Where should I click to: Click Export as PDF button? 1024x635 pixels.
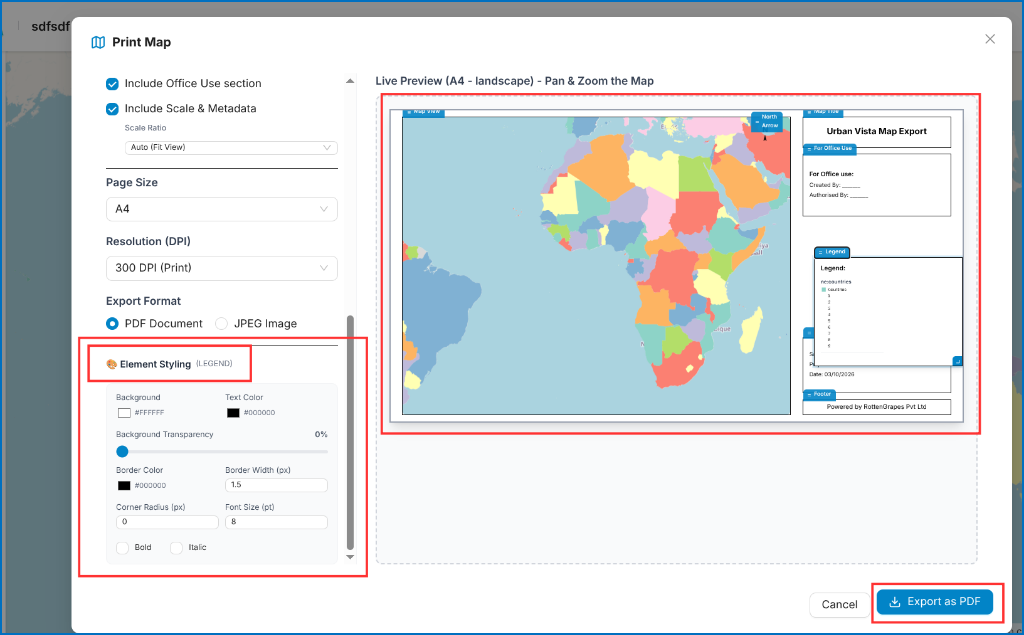click(935, 602)
